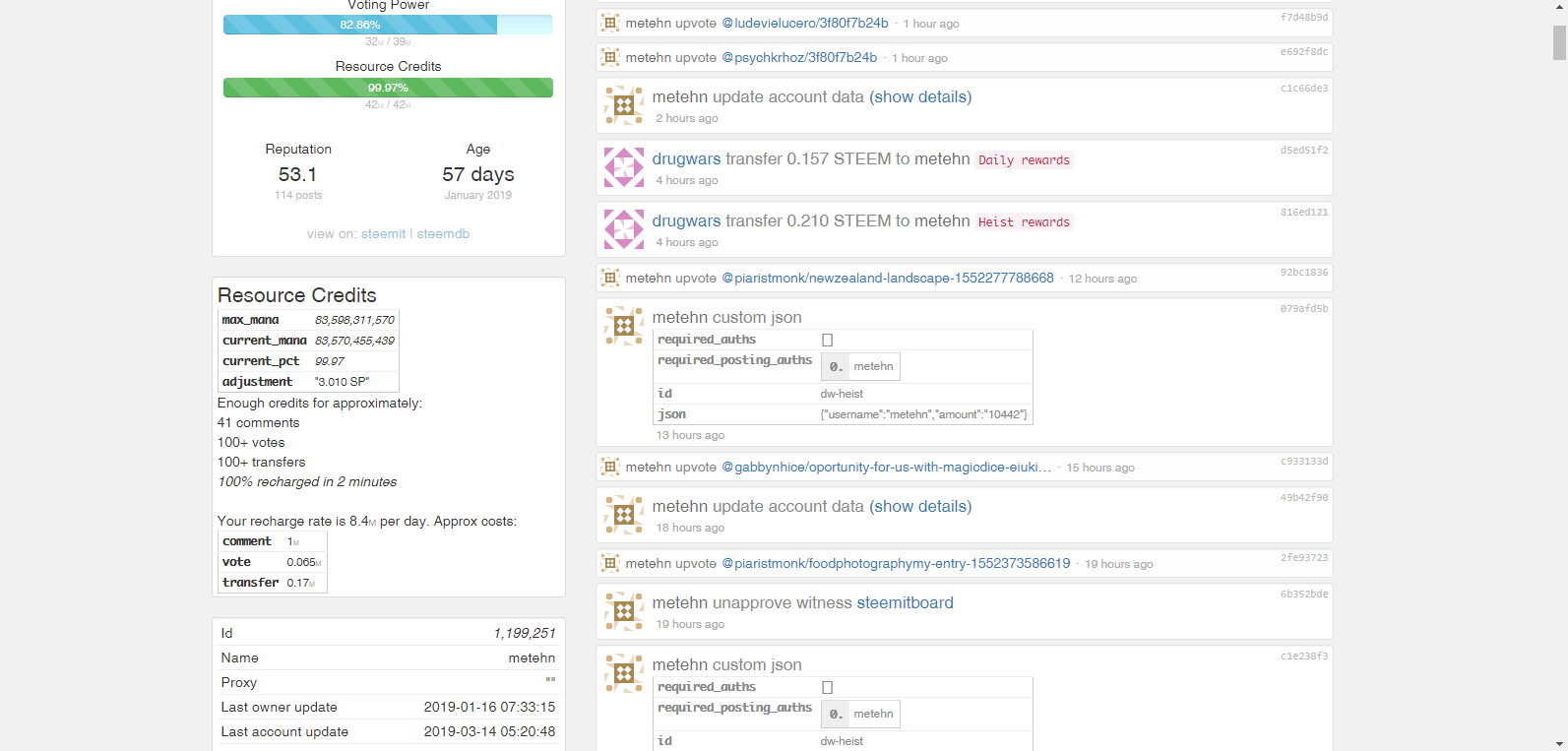This screenshot has width=1568, height=751.
Task: Select the transfer cost value 0.17M
Action: click(x=301, y=583)
